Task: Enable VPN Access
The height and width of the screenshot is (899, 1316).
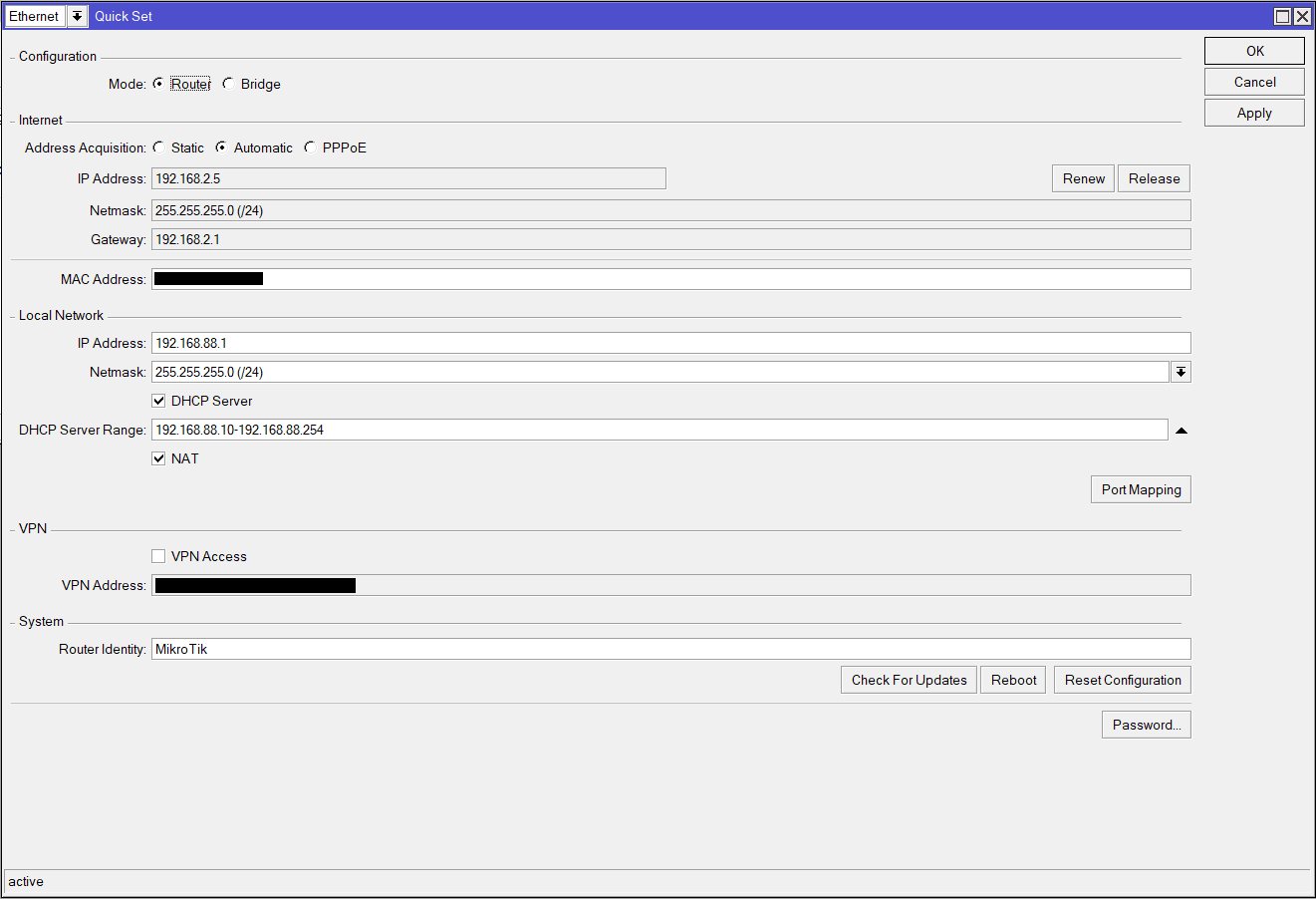Action: point(157,556)
